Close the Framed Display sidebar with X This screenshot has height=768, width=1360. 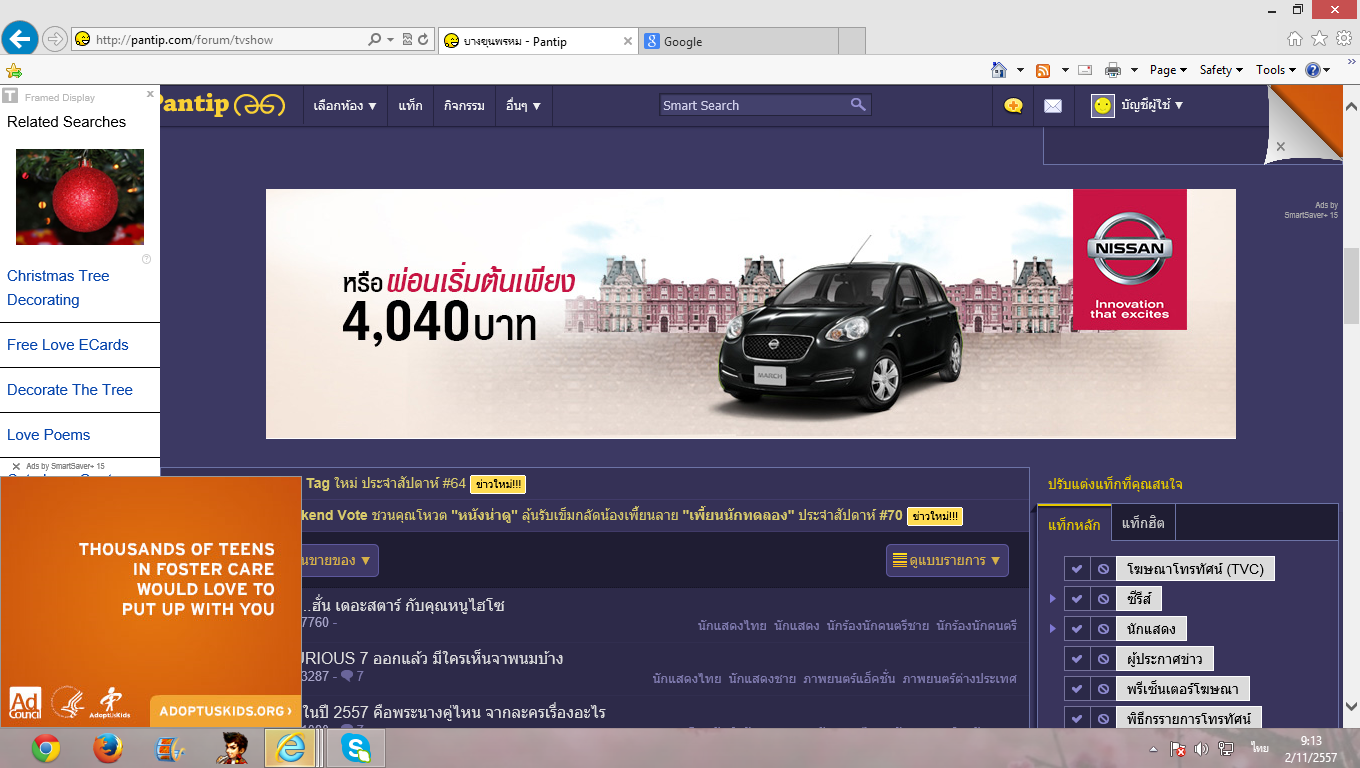click(x=150, y=94)
